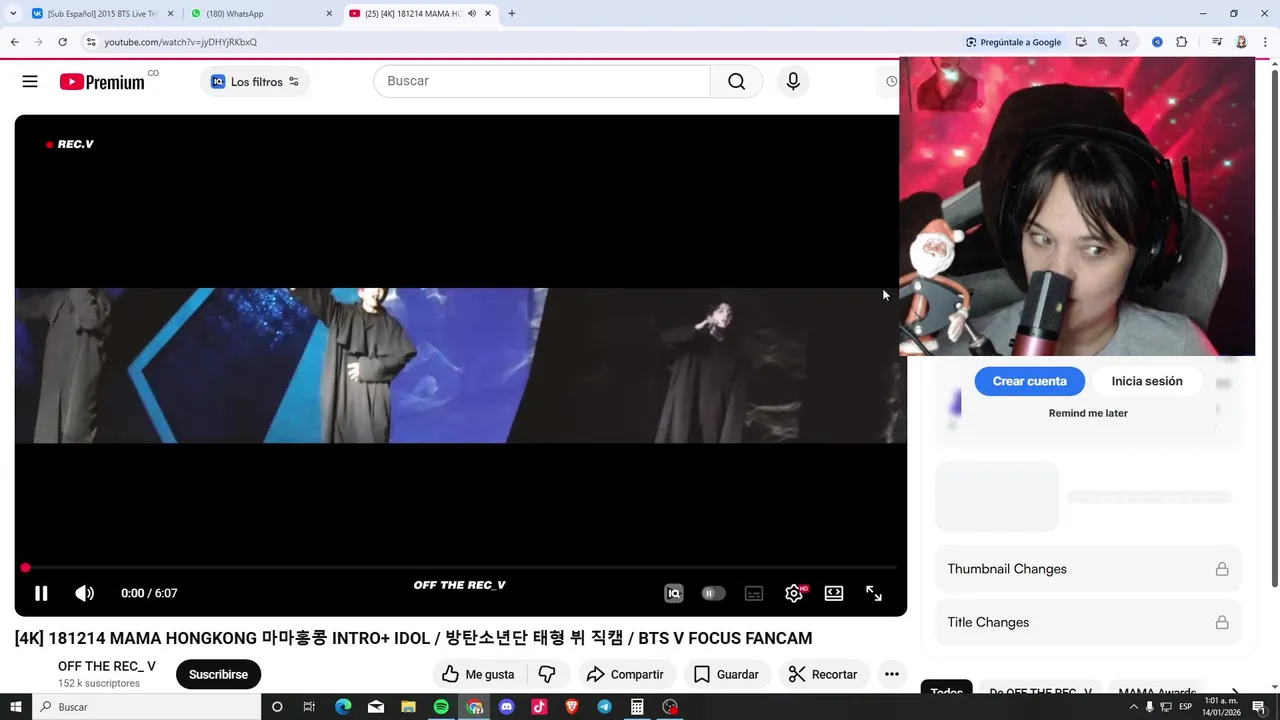Expand locked Title Changes section
The image size is (1280, 720).
pos(1088,622)
